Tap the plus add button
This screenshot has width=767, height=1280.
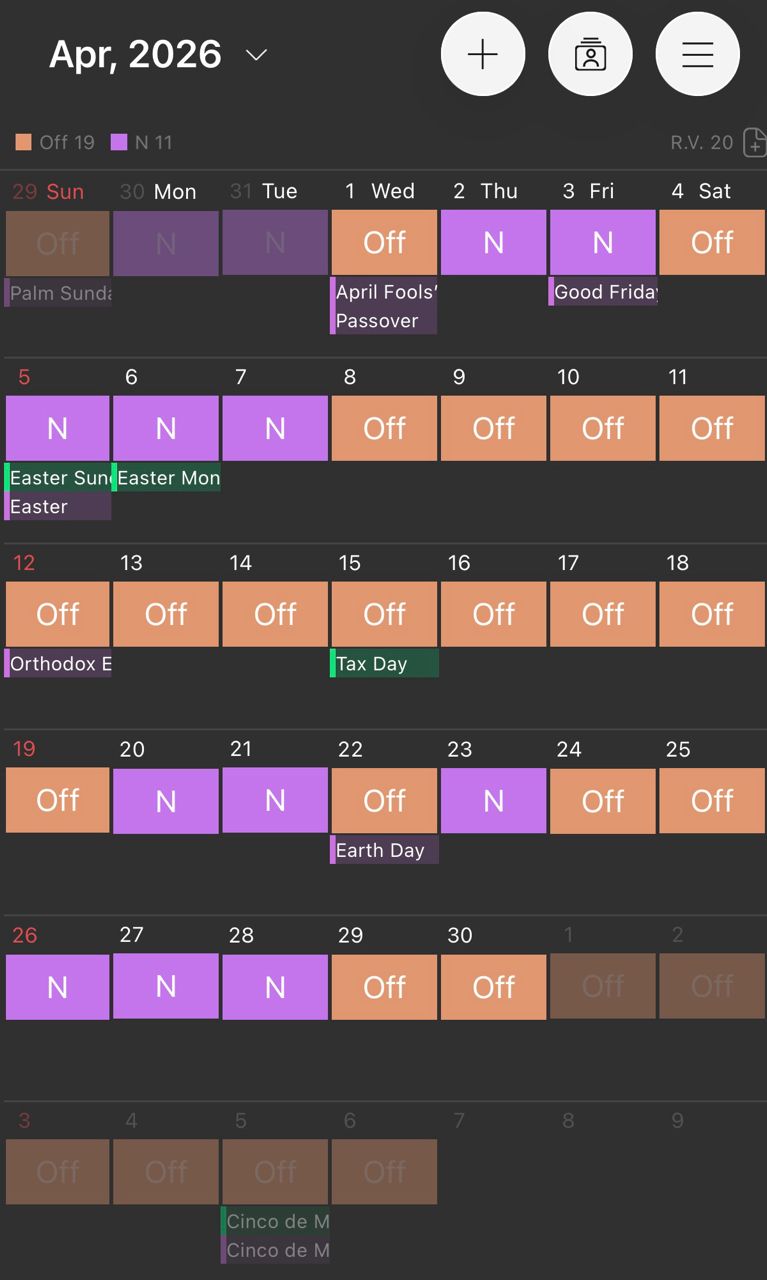[x=483, y=55]
